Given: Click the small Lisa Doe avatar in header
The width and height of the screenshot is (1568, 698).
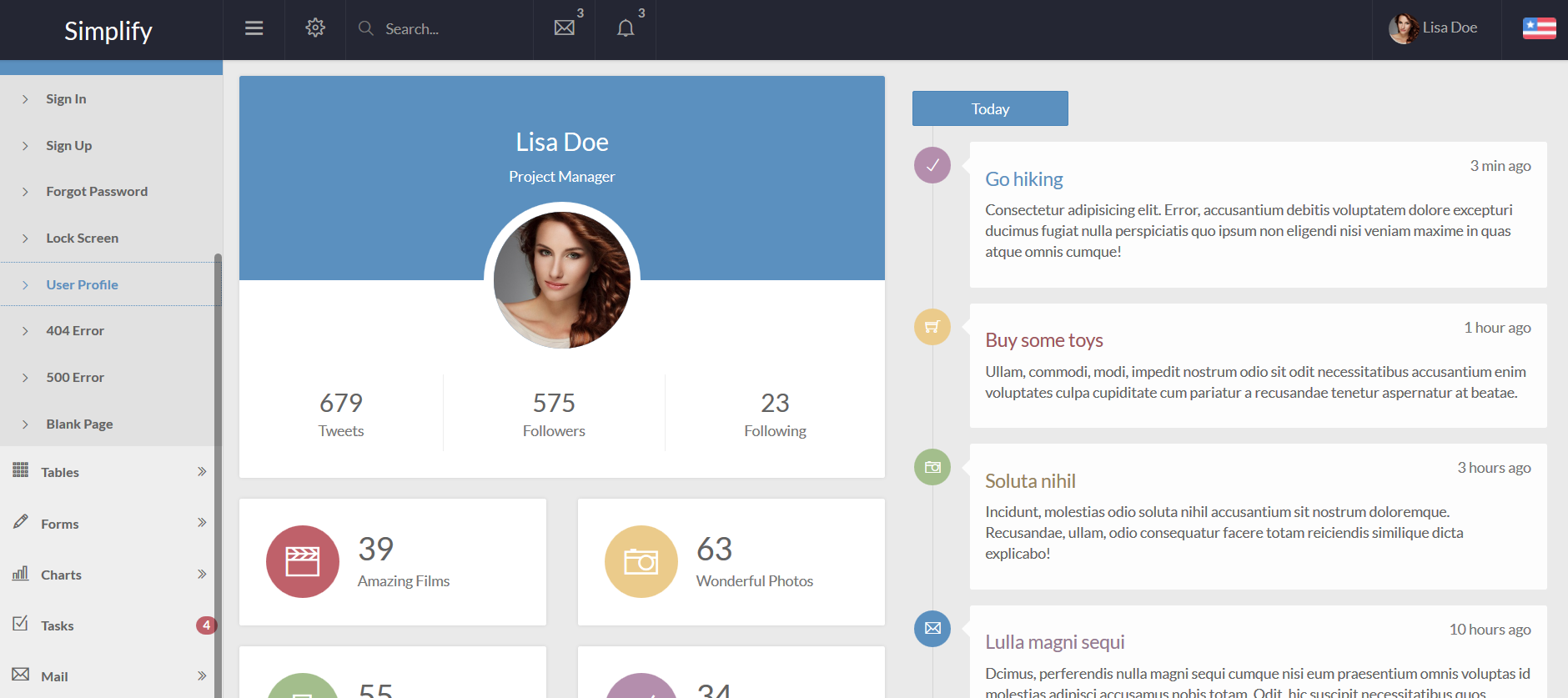Looking at the screenshot, I should pyautogui.click(x=1404, y=28).
